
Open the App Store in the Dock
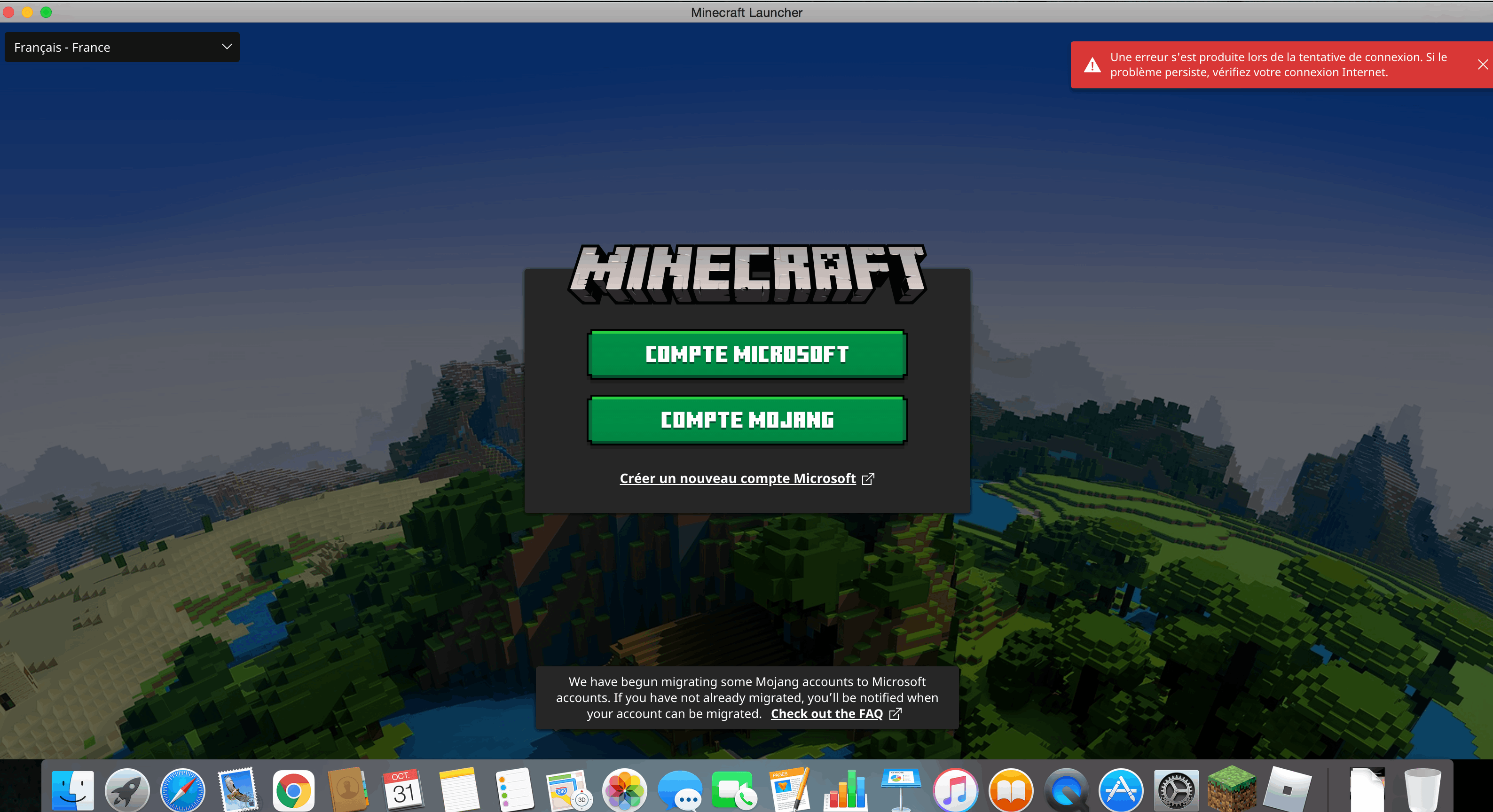click(x=1121, y=789)
